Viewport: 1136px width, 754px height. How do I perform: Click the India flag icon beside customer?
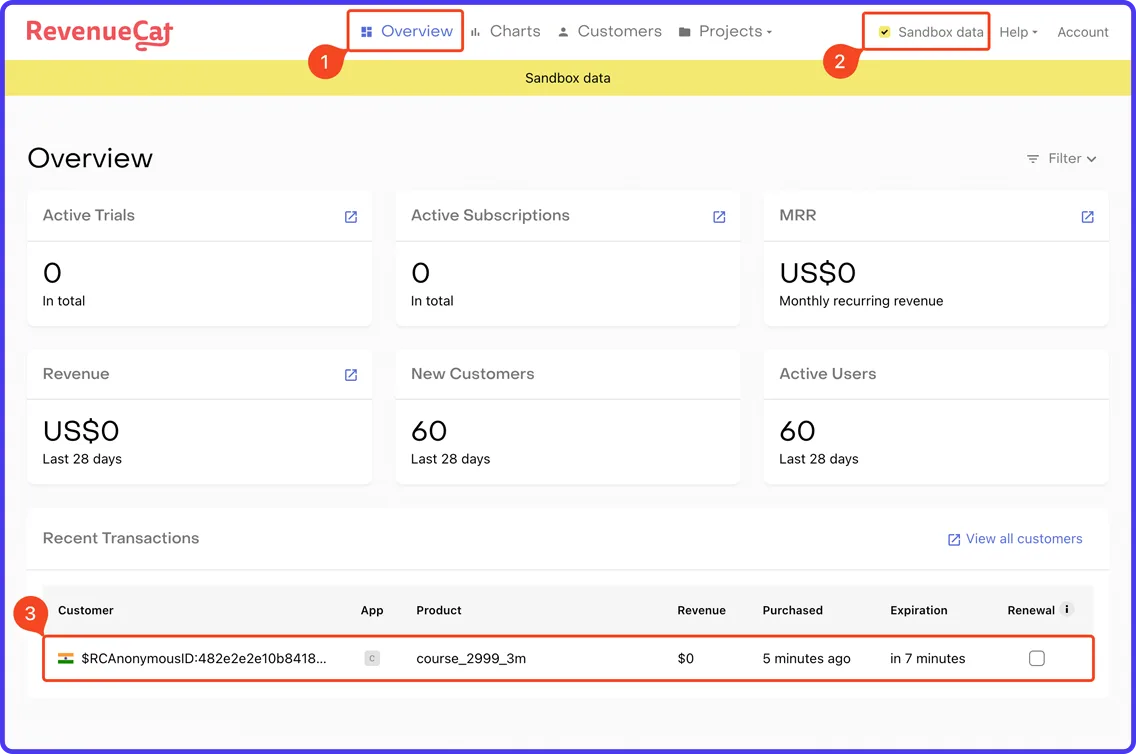66,658
